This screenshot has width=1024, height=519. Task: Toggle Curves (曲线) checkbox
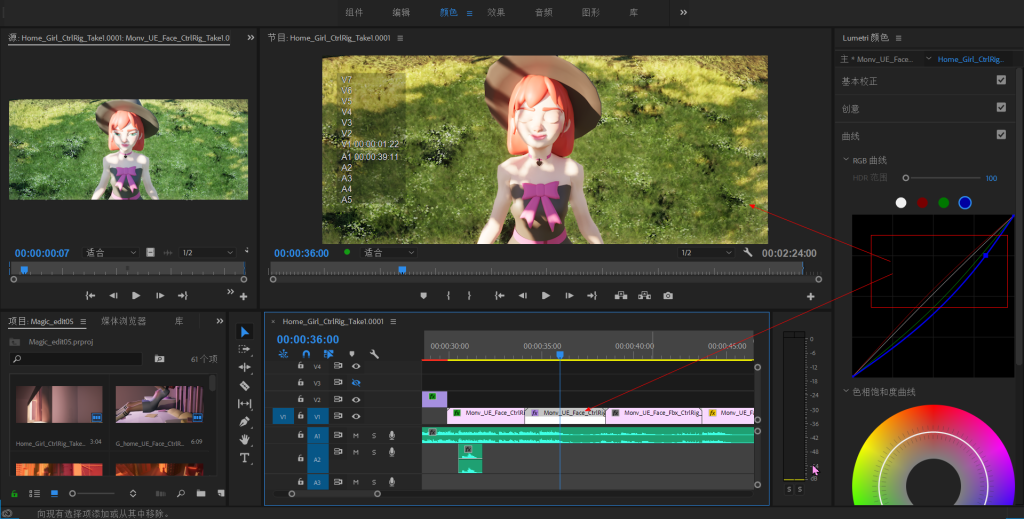1001,134
